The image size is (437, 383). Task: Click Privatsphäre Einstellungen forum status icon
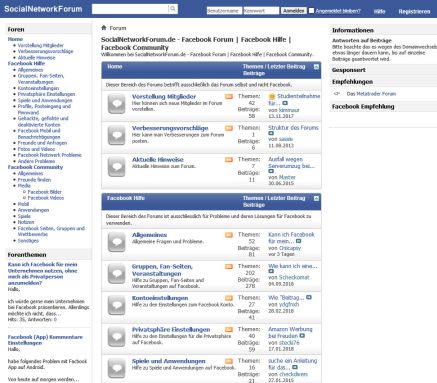point(116,337)
